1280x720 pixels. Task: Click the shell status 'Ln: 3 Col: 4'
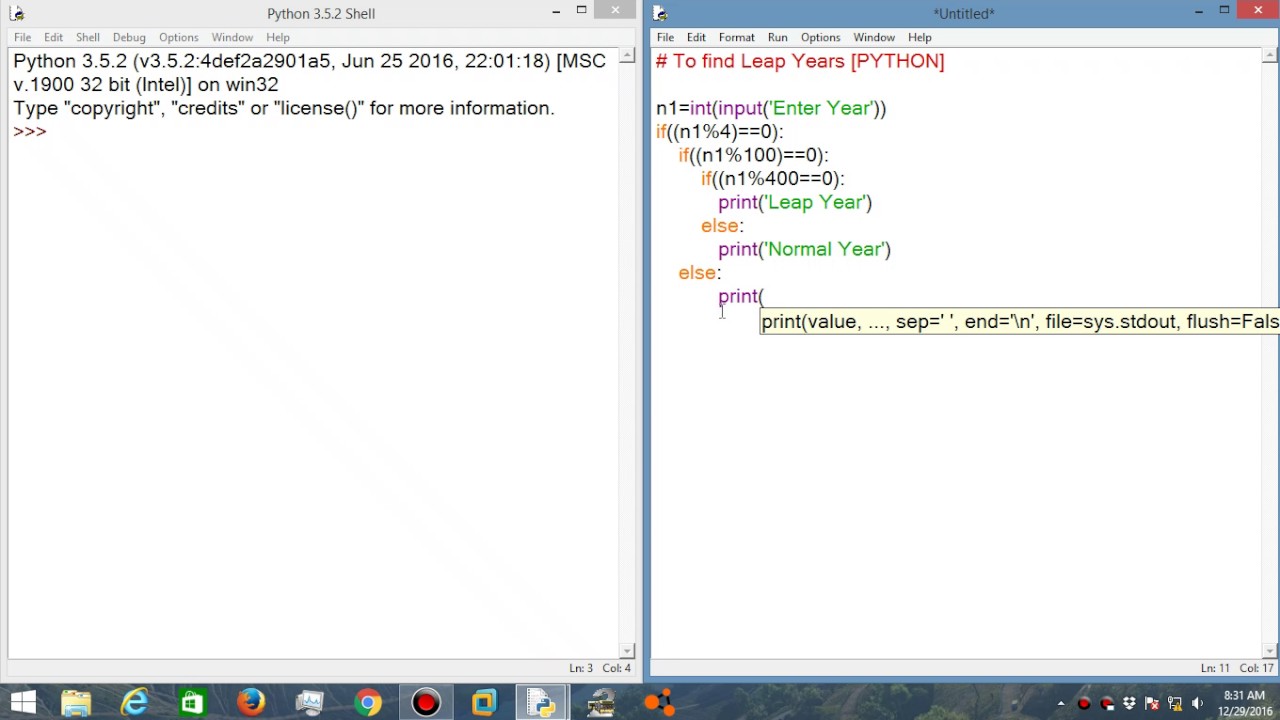(x=600, y=668)
